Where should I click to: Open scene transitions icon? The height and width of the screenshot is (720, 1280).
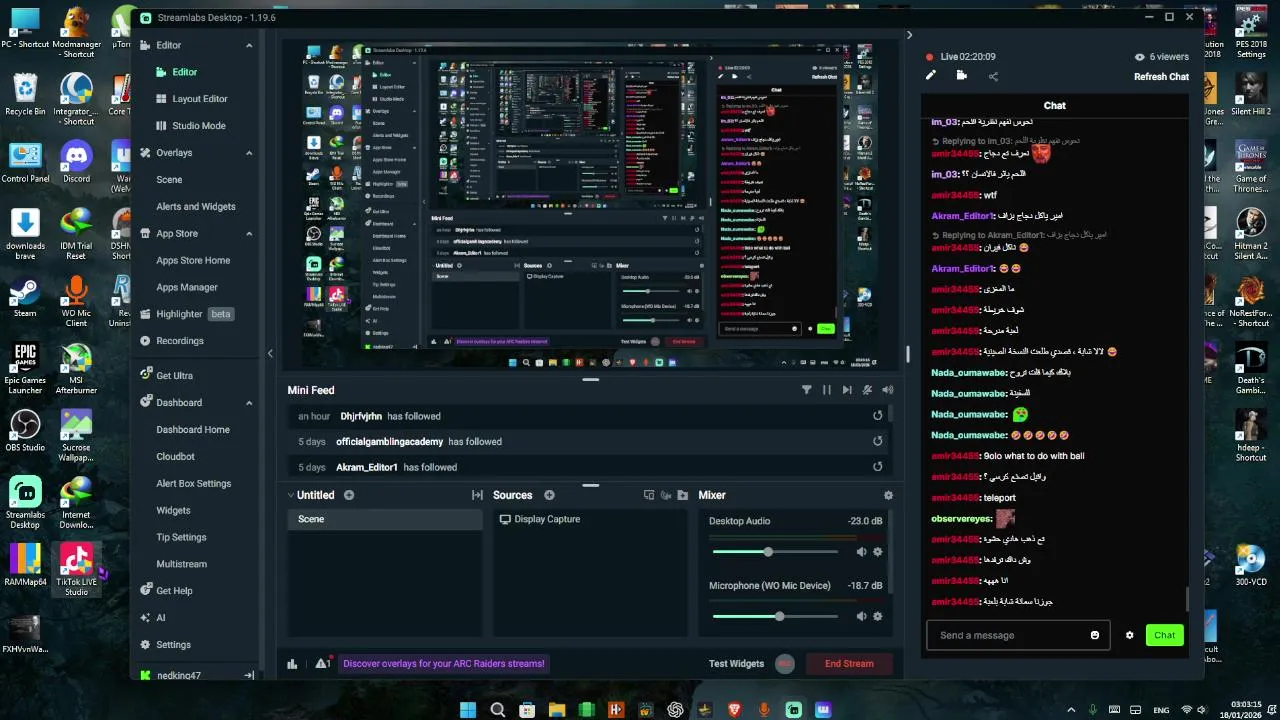tap(477, 495)
